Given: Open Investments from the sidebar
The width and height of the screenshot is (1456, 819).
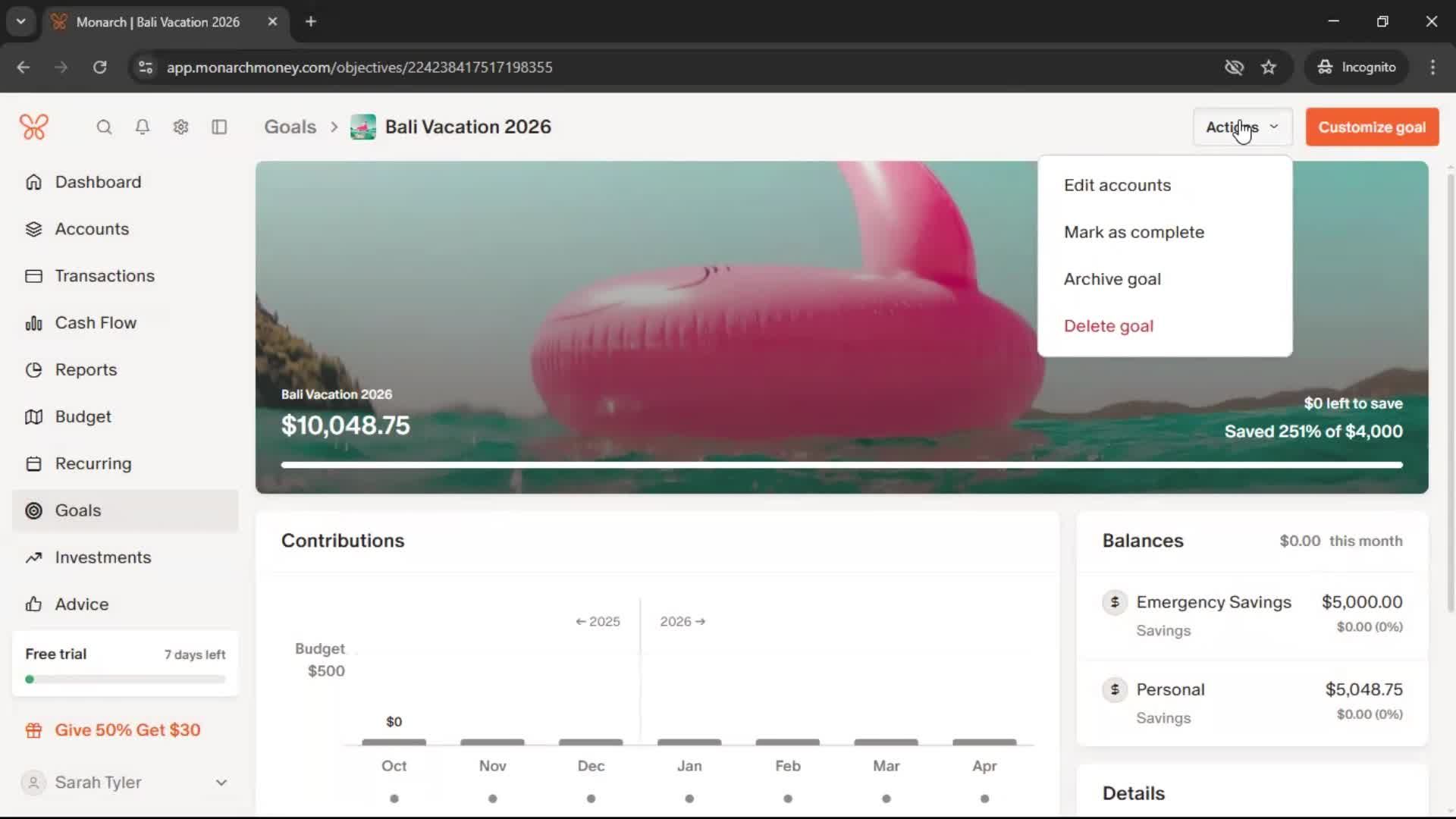Looking at the screenshot, I should point(102,557).
